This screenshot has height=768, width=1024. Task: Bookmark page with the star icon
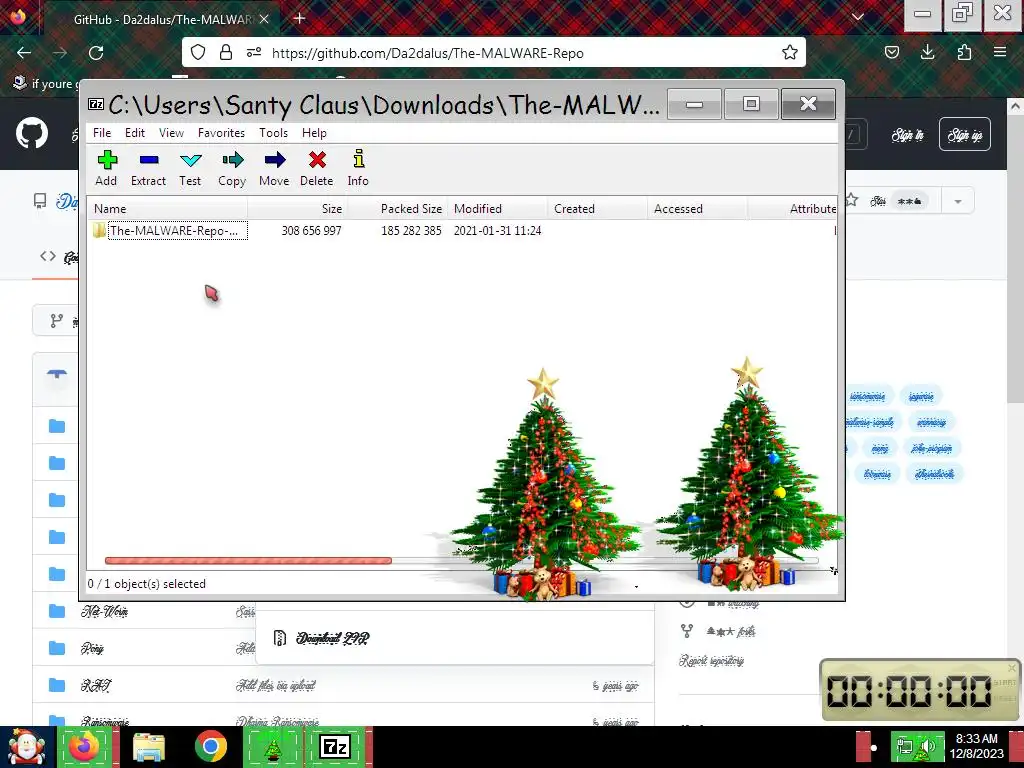point(790,52)
